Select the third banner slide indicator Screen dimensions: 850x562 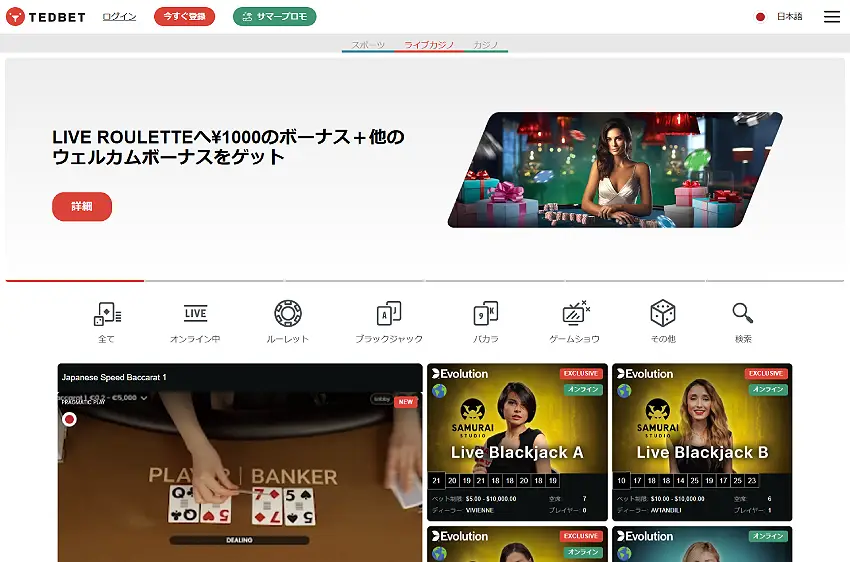coord(355,281)
